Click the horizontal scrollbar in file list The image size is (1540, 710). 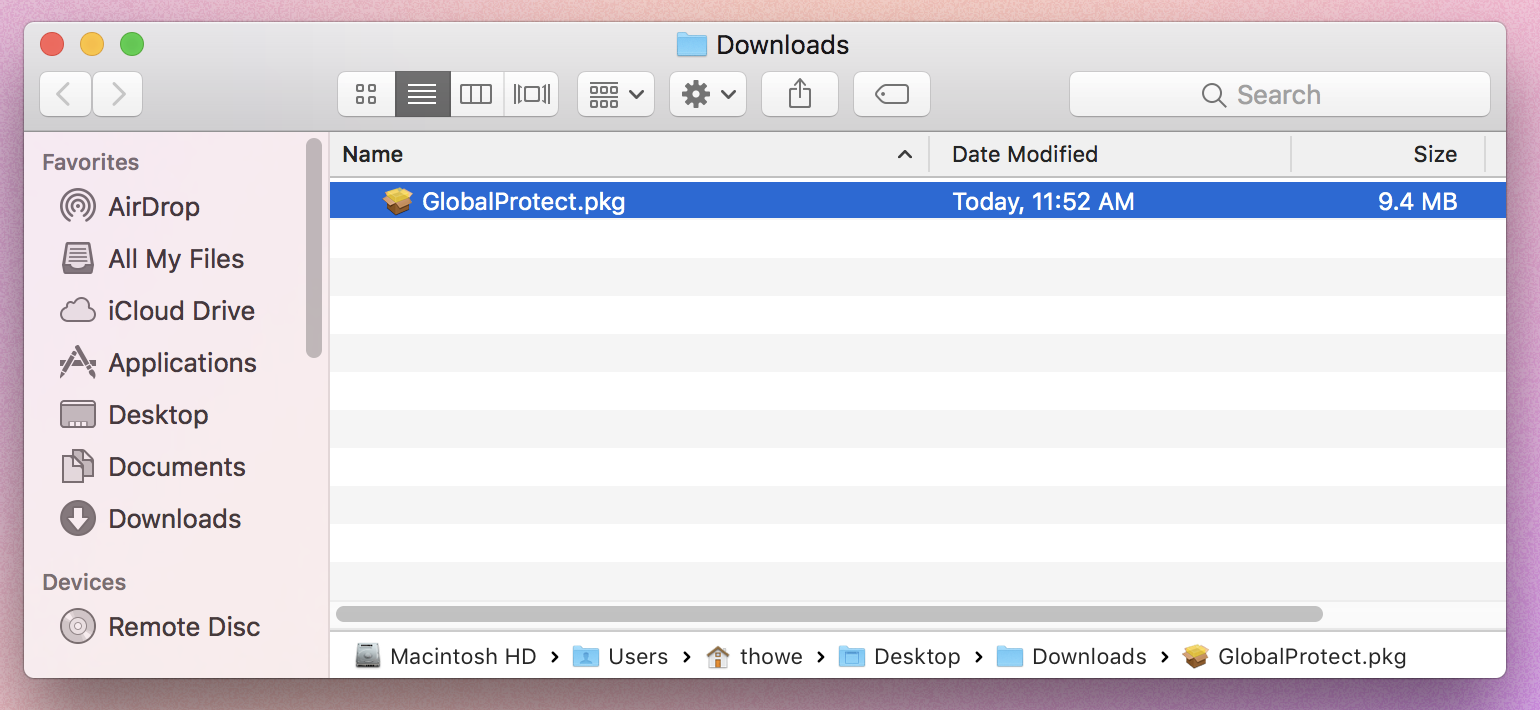pos(829,614)
